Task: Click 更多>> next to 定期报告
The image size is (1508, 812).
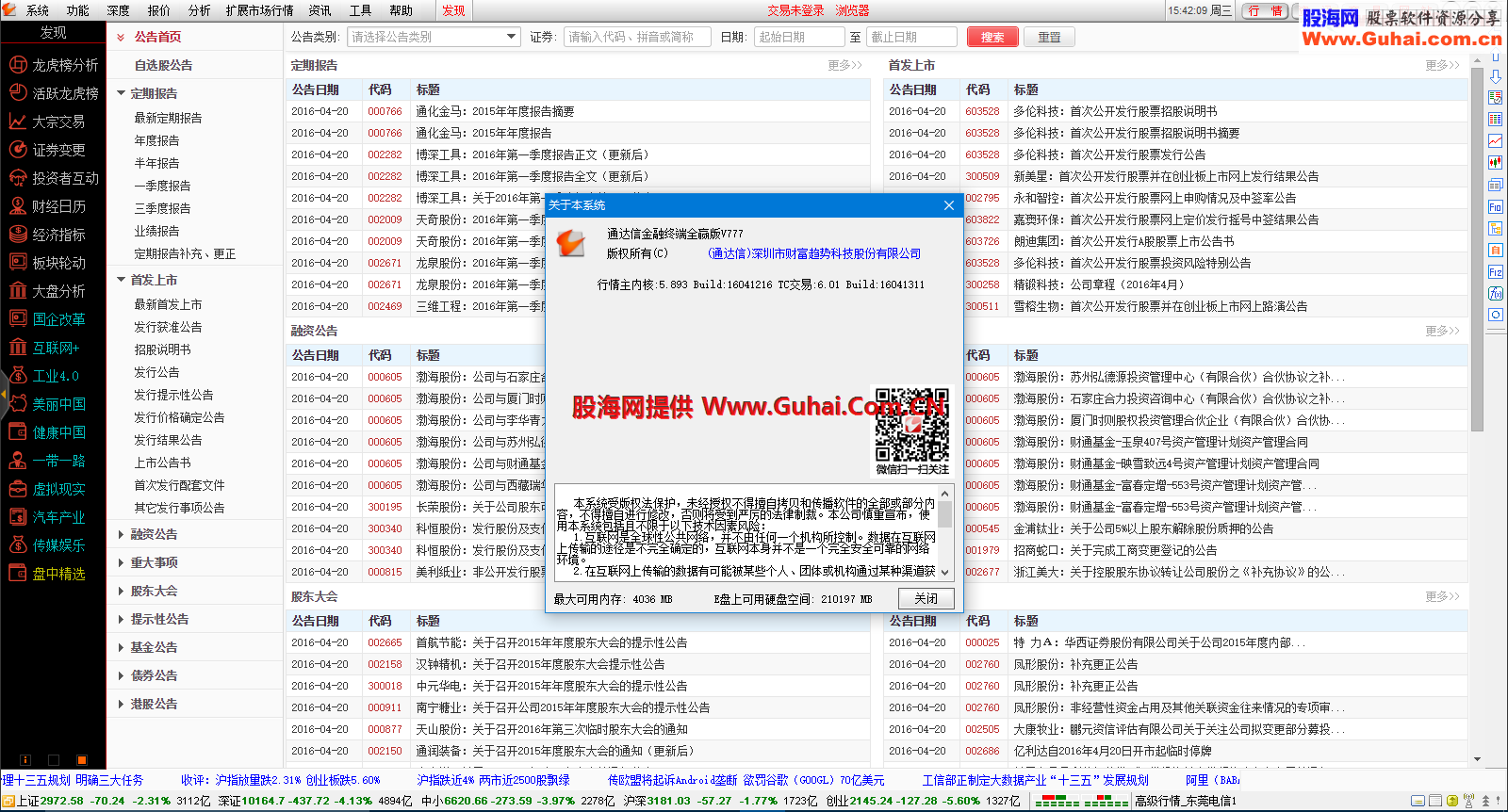Action: [844, 65]
